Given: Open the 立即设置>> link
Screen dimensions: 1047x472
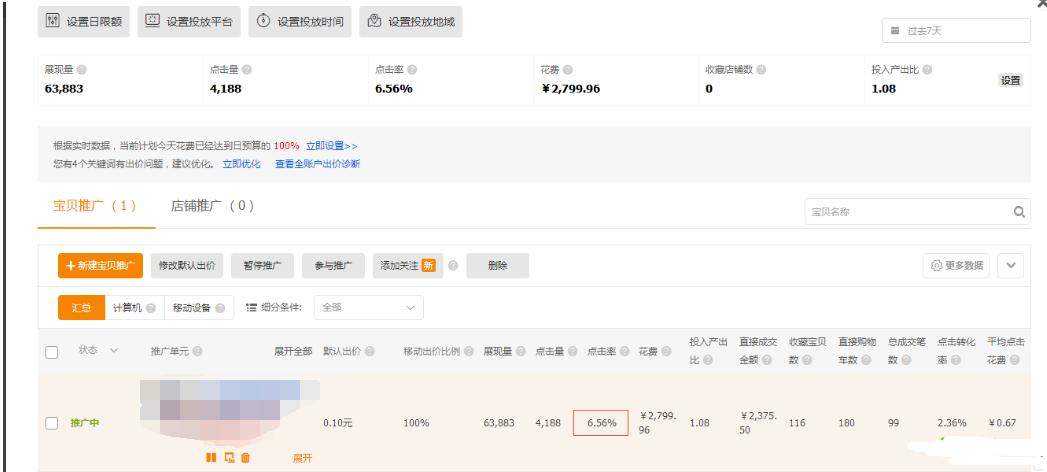Looking at the screenshot, I should pos(332,146).
